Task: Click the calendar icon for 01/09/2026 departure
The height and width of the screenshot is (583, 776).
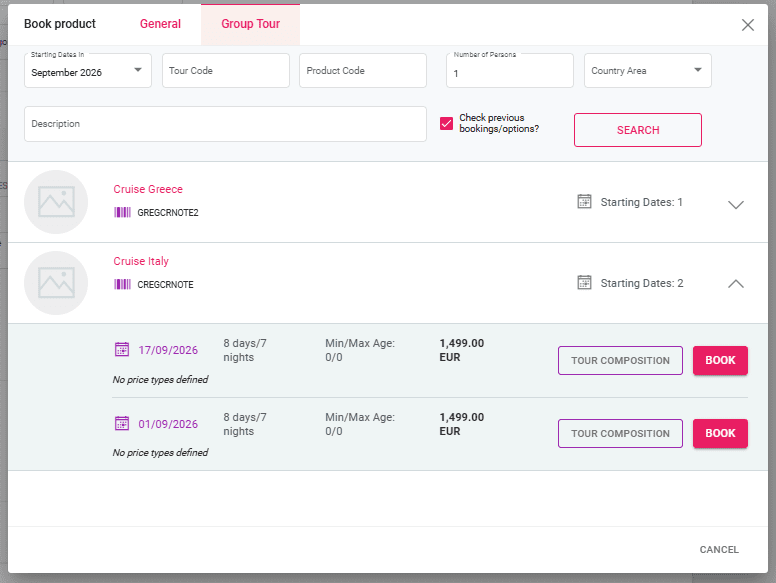Action: click(122, 424)
